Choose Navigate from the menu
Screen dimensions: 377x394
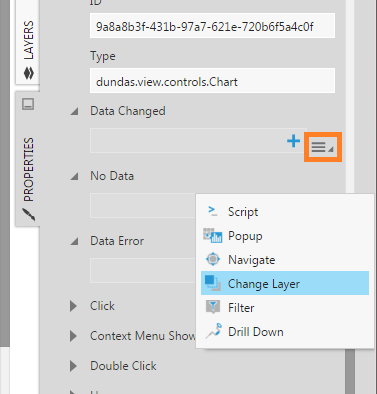click(285, 260)
